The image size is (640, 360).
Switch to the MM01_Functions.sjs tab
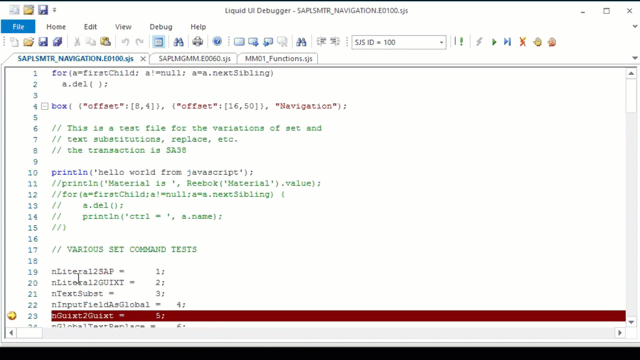coord(278,59)
